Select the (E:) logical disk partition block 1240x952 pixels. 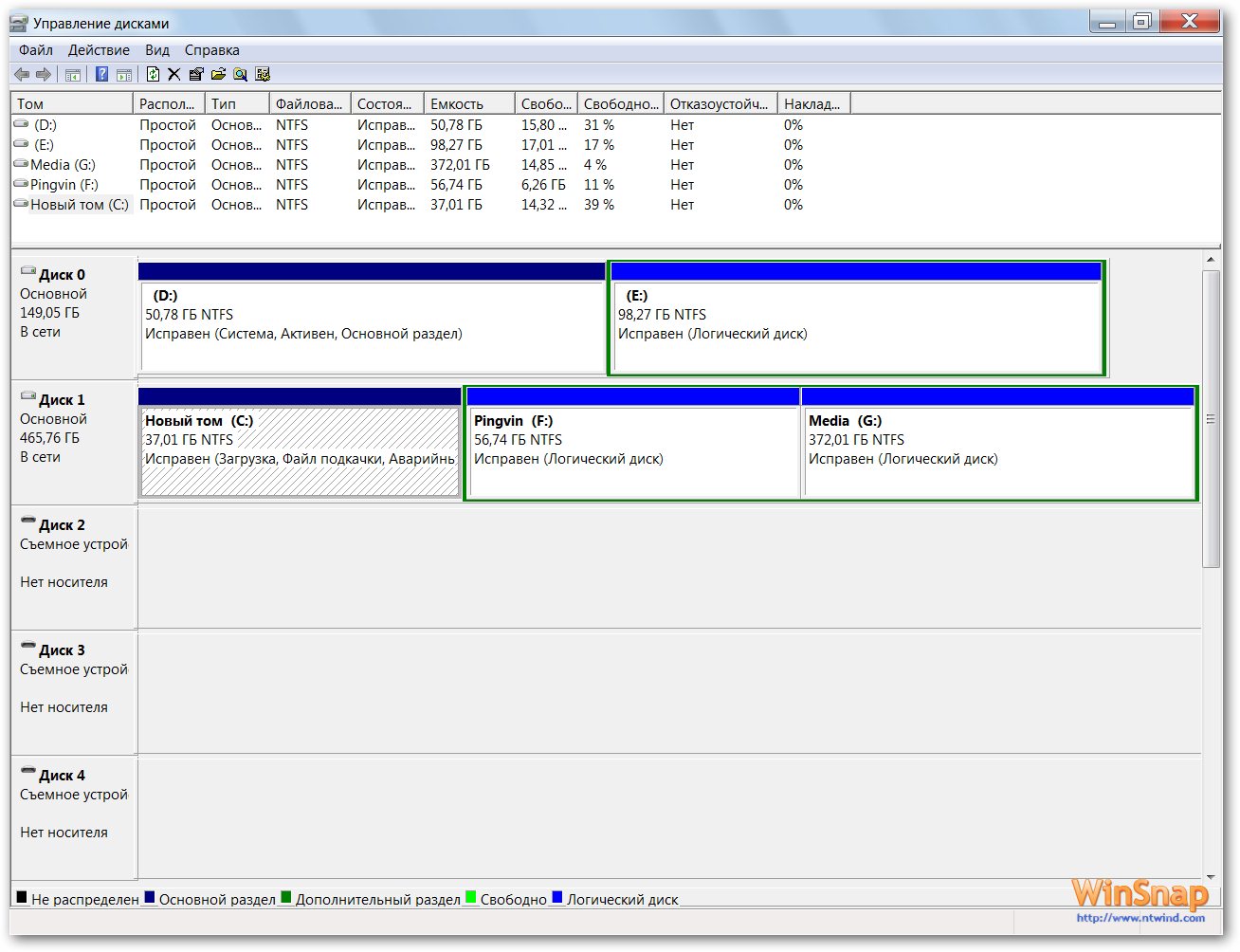tap(855, 327)
